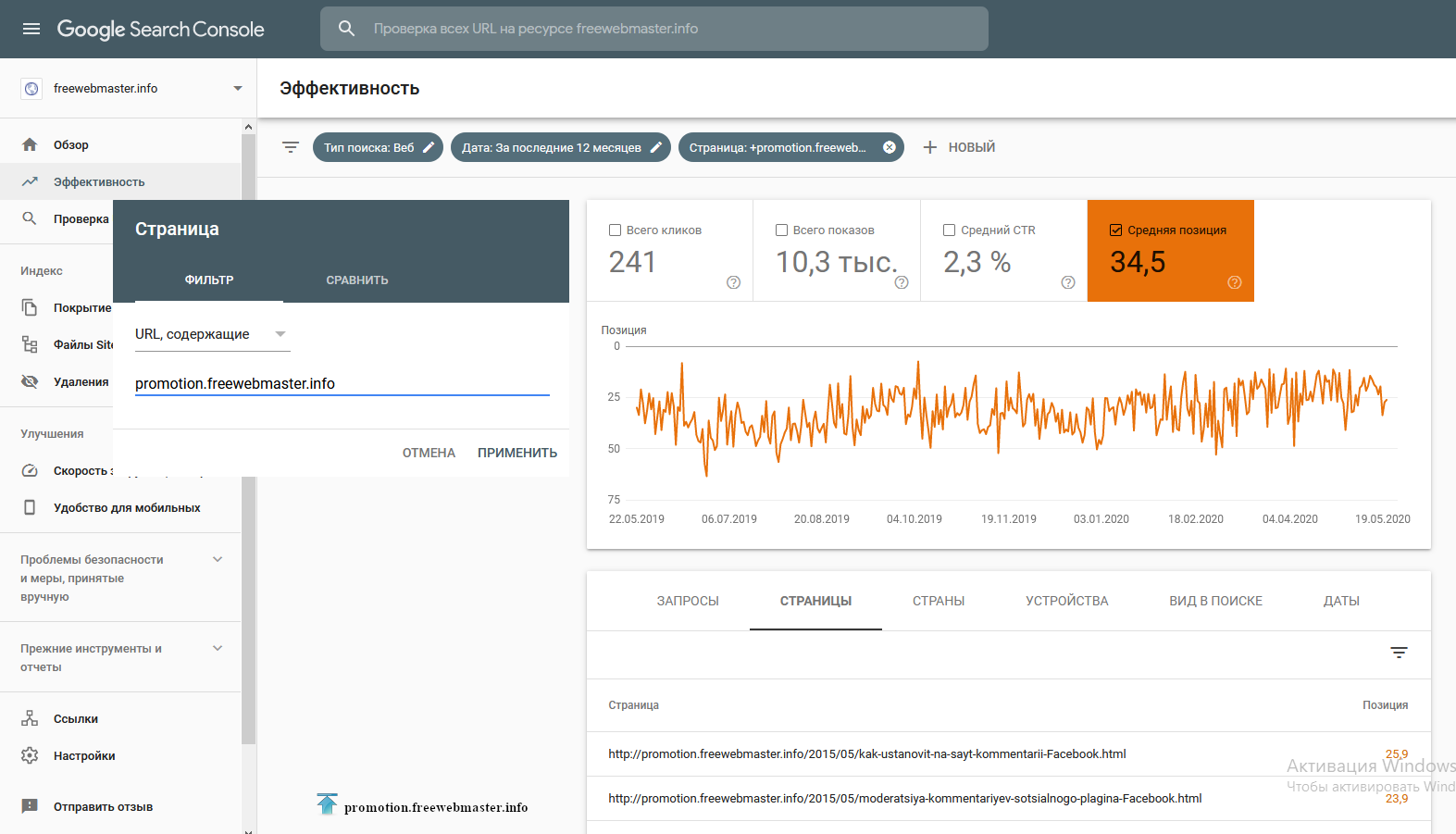Image resolution: width=1456 pixels, height=834 pixels.
Task: Expand Прежние инструменты и отчеты section
Action: [x=218, y=648]
